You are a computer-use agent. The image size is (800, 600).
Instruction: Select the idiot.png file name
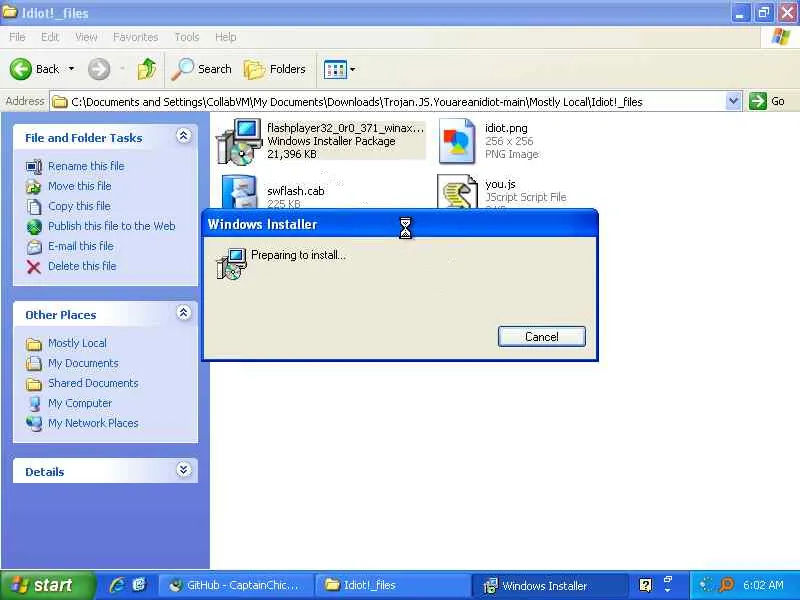506,128
